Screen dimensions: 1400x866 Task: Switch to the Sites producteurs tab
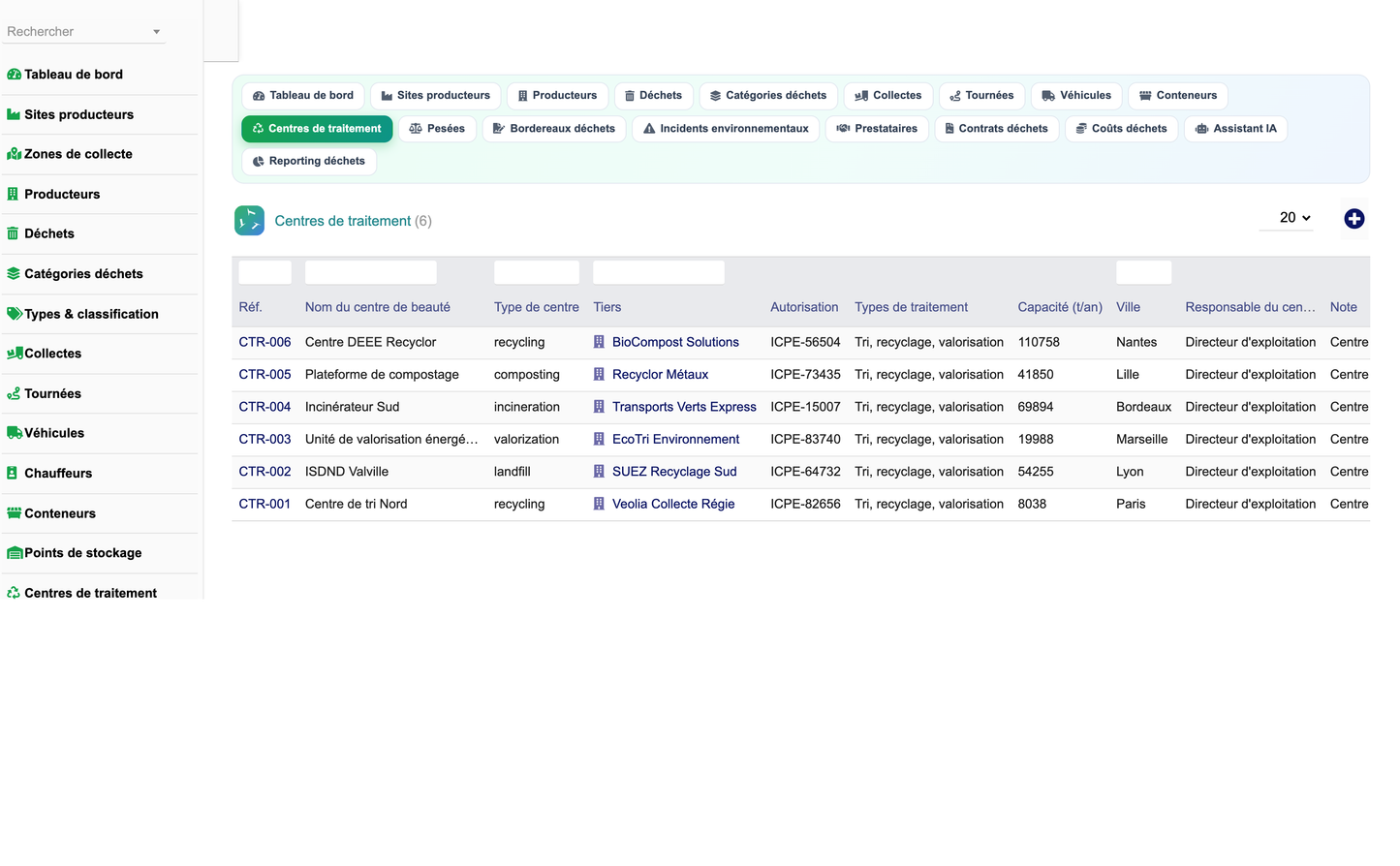click(436, 96)
